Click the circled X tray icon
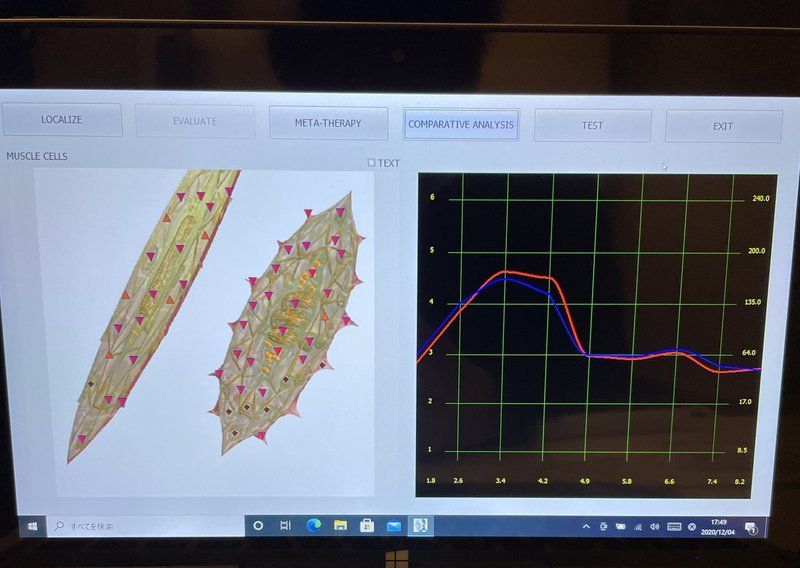Screen dimensions: 800x568 (x=692, y=527)
